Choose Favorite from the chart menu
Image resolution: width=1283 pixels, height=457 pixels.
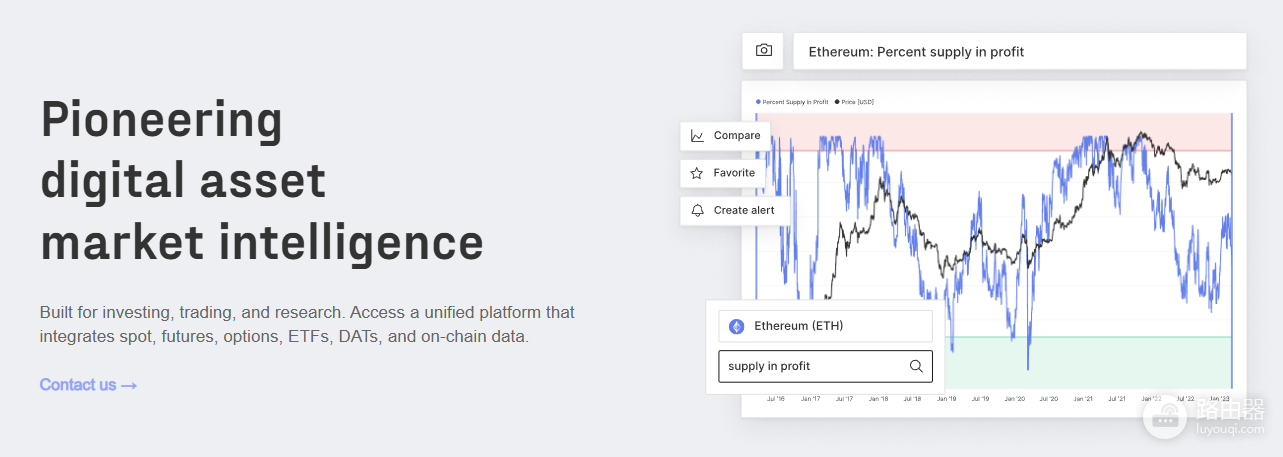pos(723,173)
